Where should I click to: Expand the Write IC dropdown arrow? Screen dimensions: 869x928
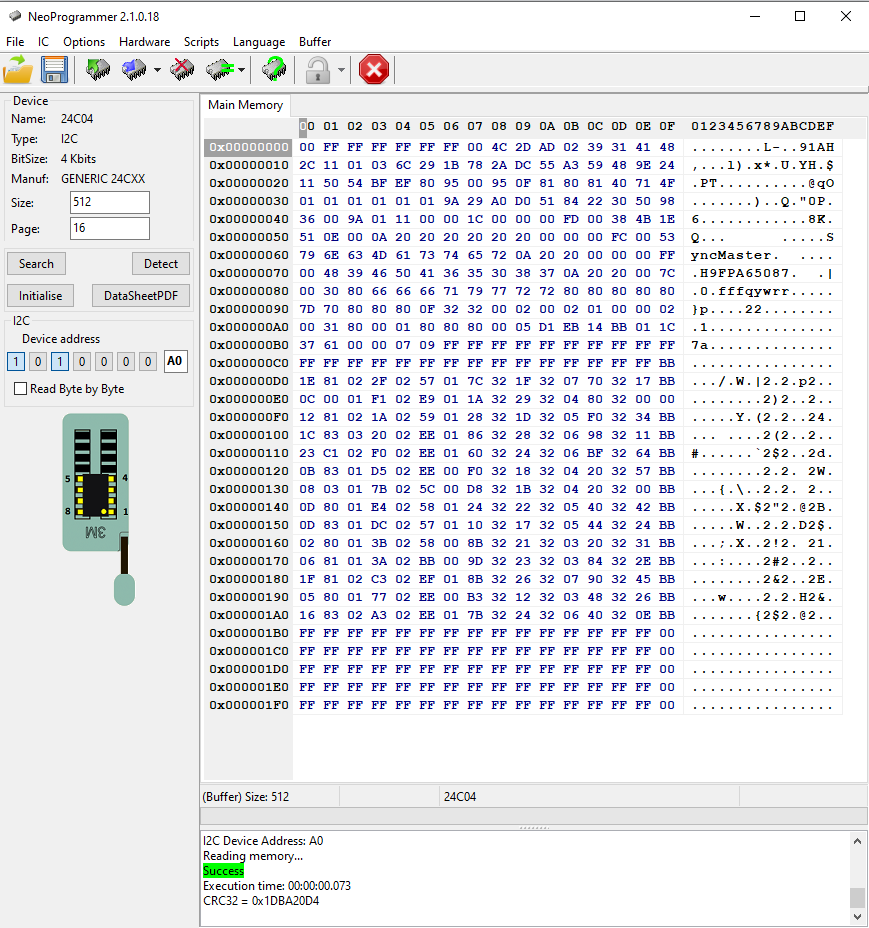pos(157,71)
